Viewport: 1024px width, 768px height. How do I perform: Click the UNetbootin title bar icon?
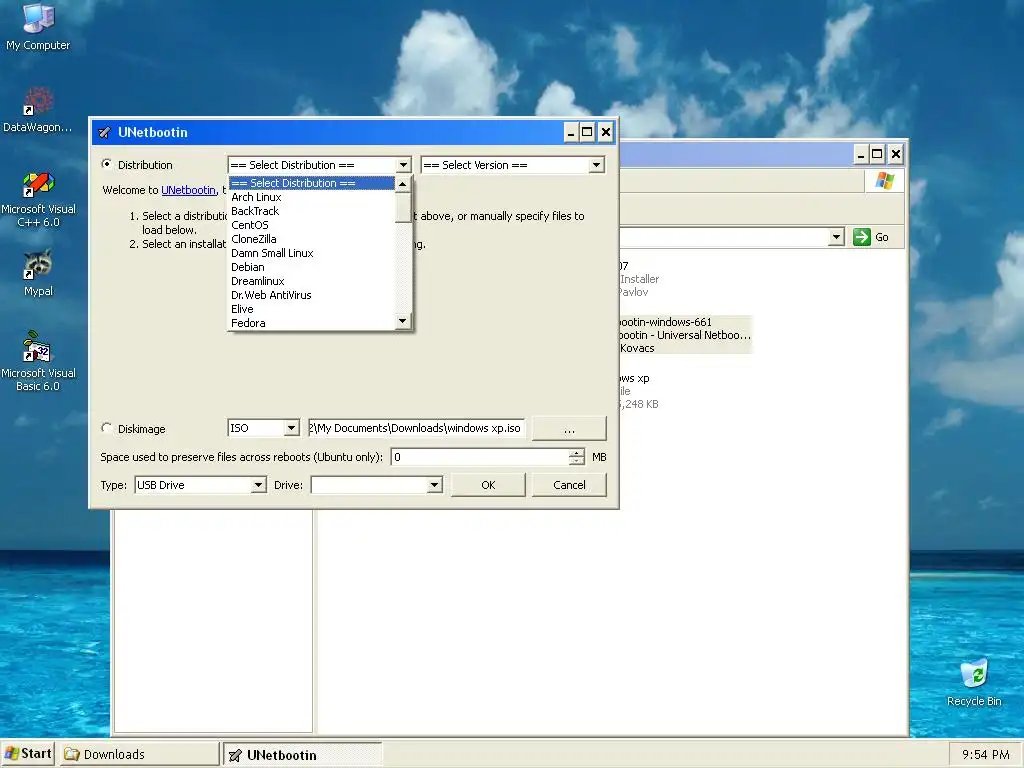pyautogui.click(x=104, y=133)
